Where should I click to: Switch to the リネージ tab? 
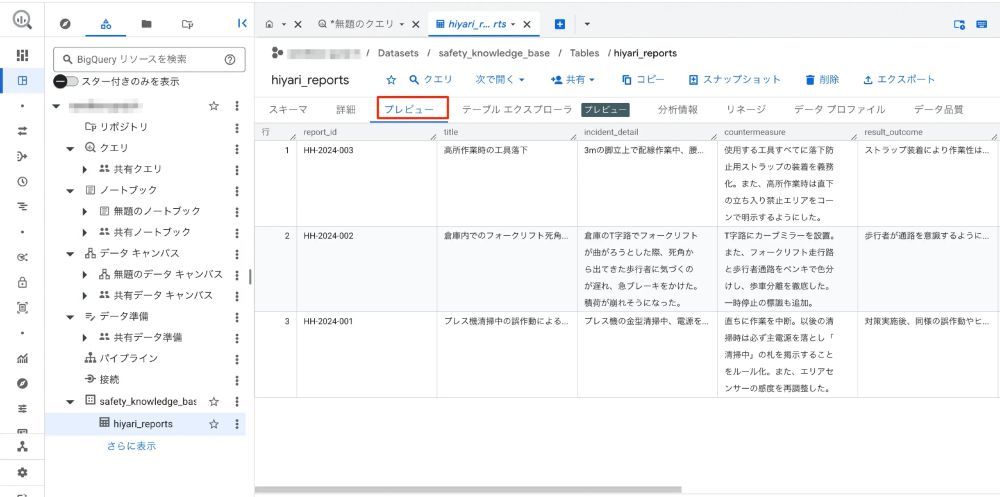tap(746, 109)
